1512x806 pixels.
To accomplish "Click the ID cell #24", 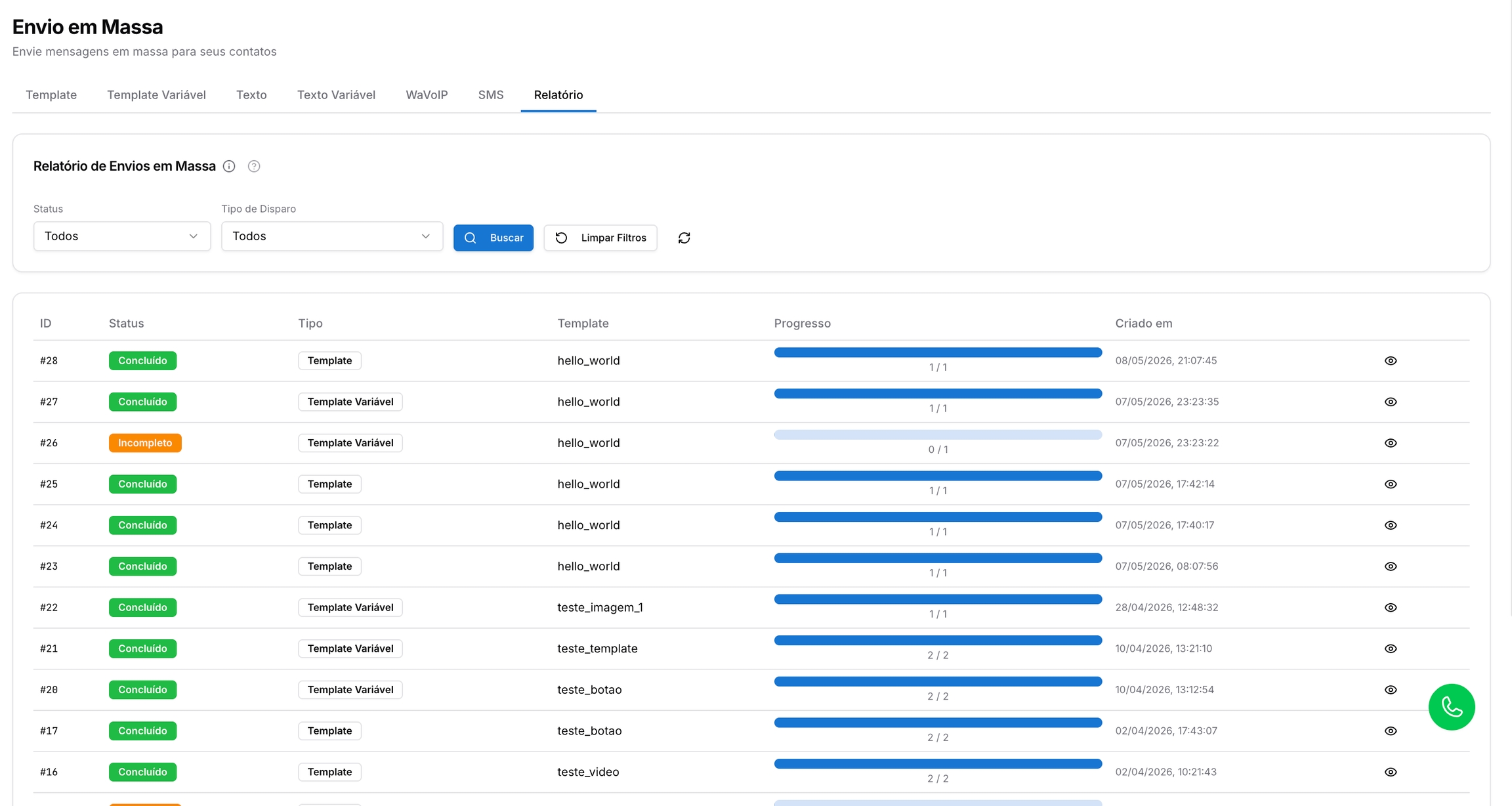I will tap(49, 525).
